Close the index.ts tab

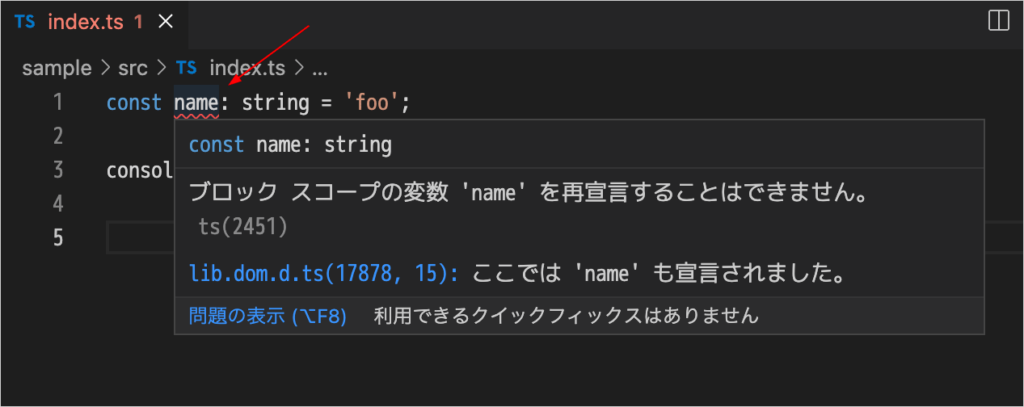click(166, 22)
